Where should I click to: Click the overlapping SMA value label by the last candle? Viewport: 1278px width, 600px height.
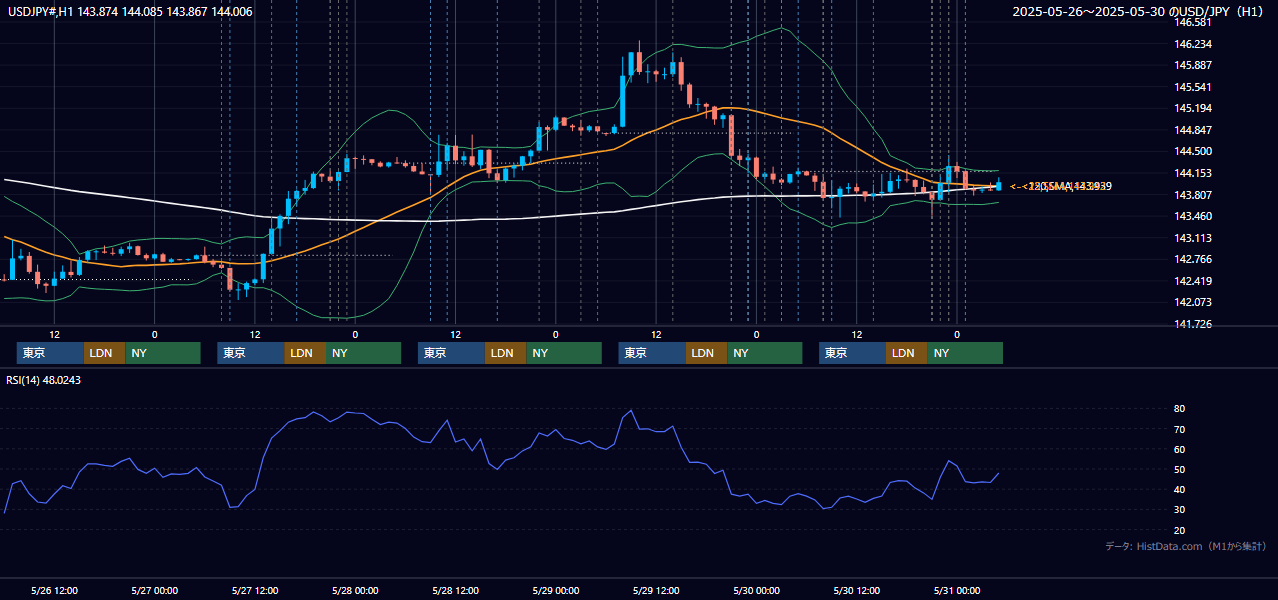click(x=1061, y=186)
